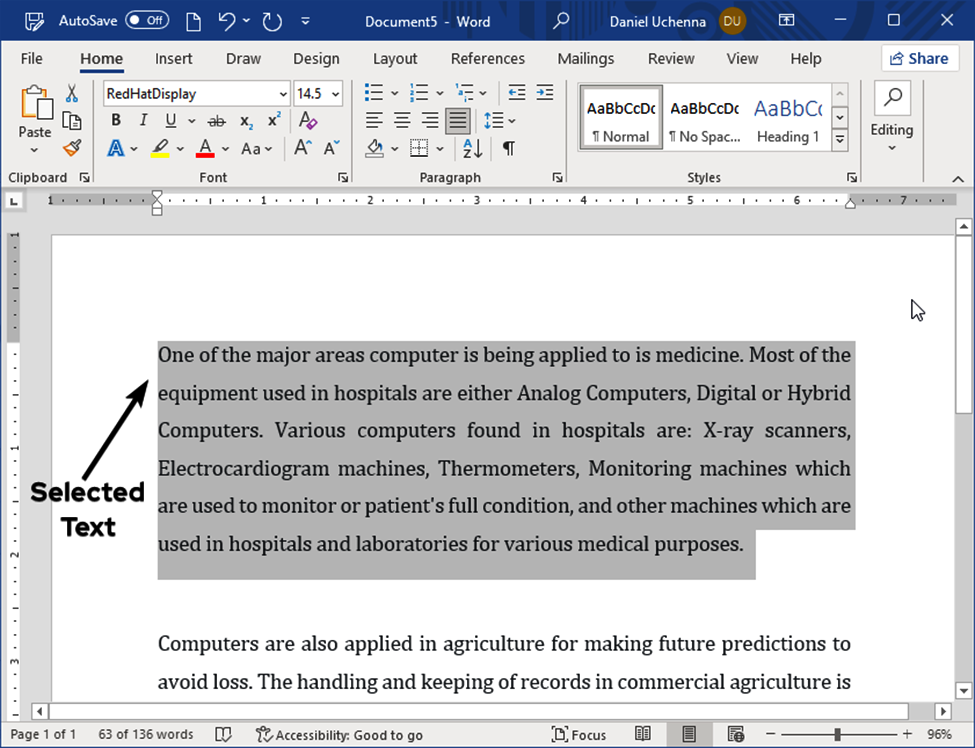Apply Bold formatting to selected text
The width and height of the screenshot is (975, 748).
point(116,121)
